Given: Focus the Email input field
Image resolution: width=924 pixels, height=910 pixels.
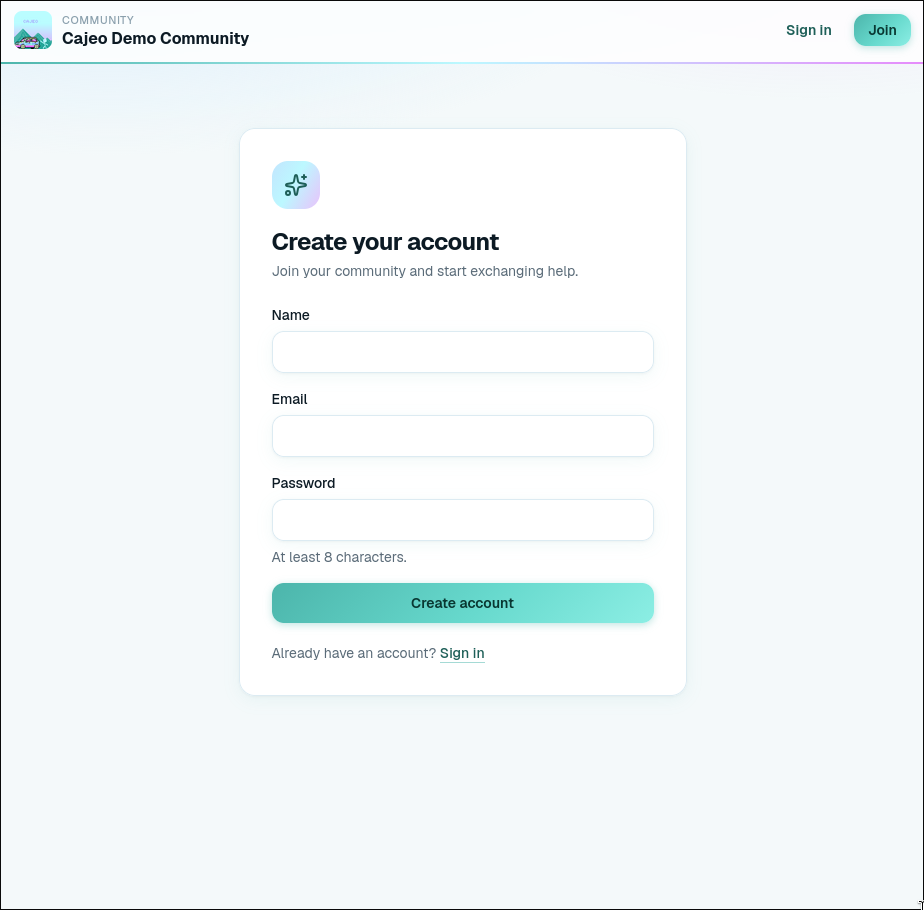Looking at the screenshot, I should click(463, 436).
